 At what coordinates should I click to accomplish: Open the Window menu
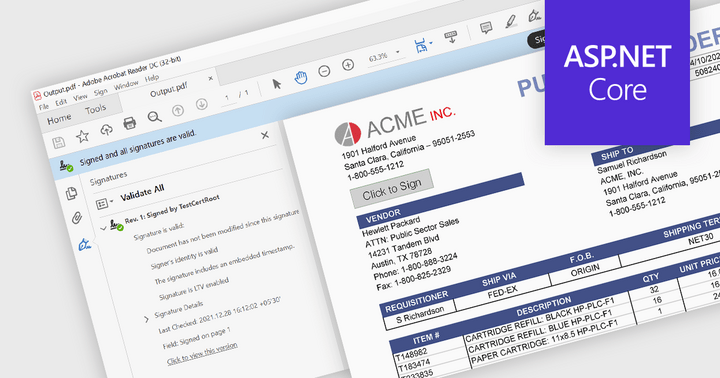[126, 85]
